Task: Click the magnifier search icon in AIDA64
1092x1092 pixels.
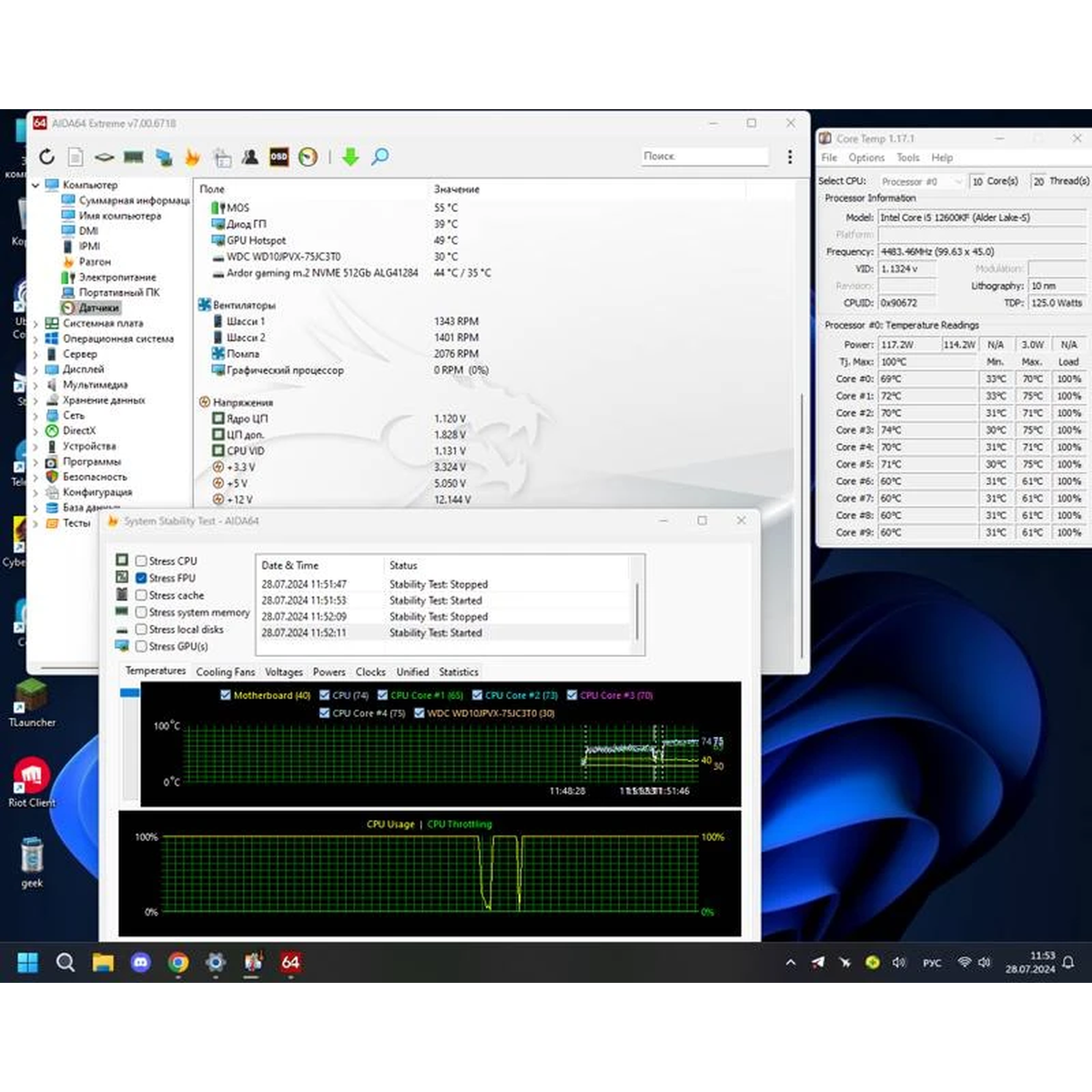Action: click(380, 157)
